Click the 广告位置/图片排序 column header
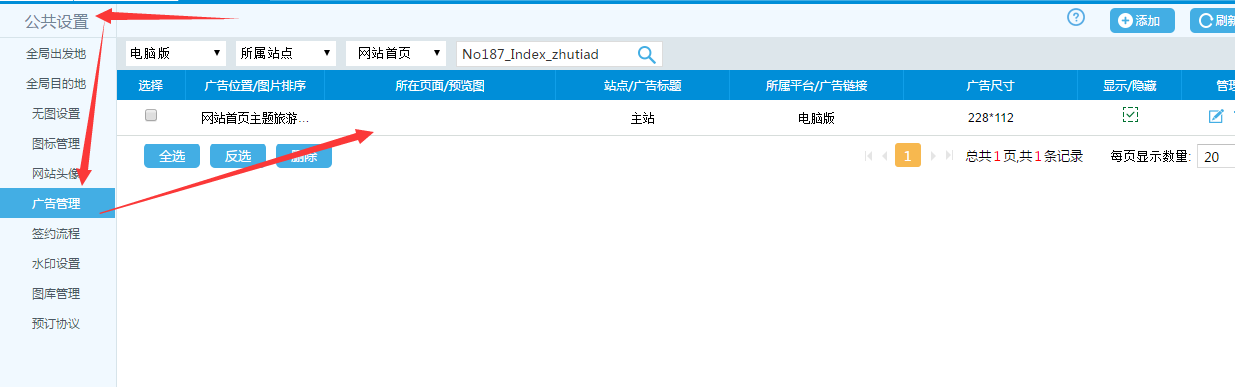Viewport: 1235px width, 387px height. [x=255, y=86]
